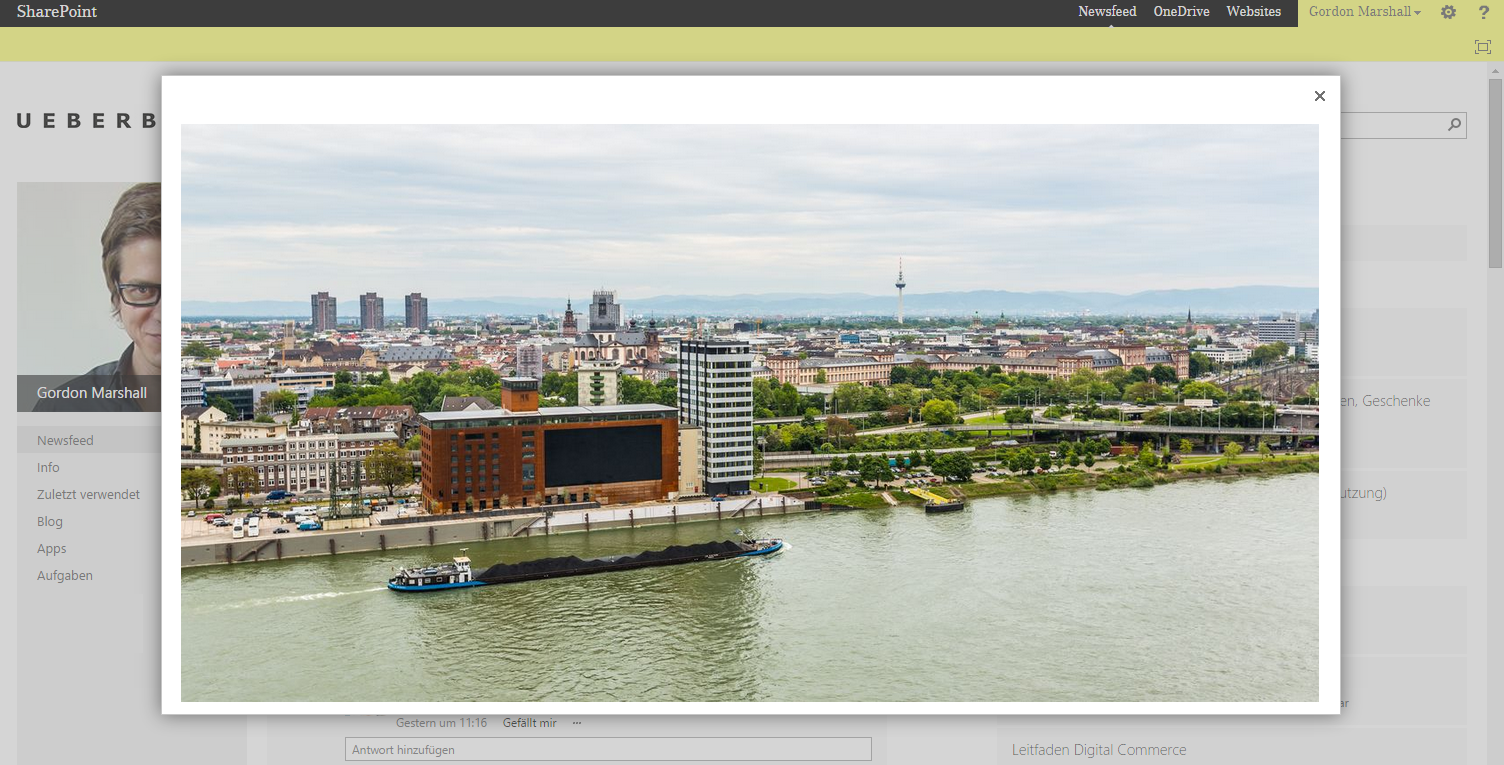Select Info in the left sidebar
The image size is (1504, 765).
(x=48, y=467)
